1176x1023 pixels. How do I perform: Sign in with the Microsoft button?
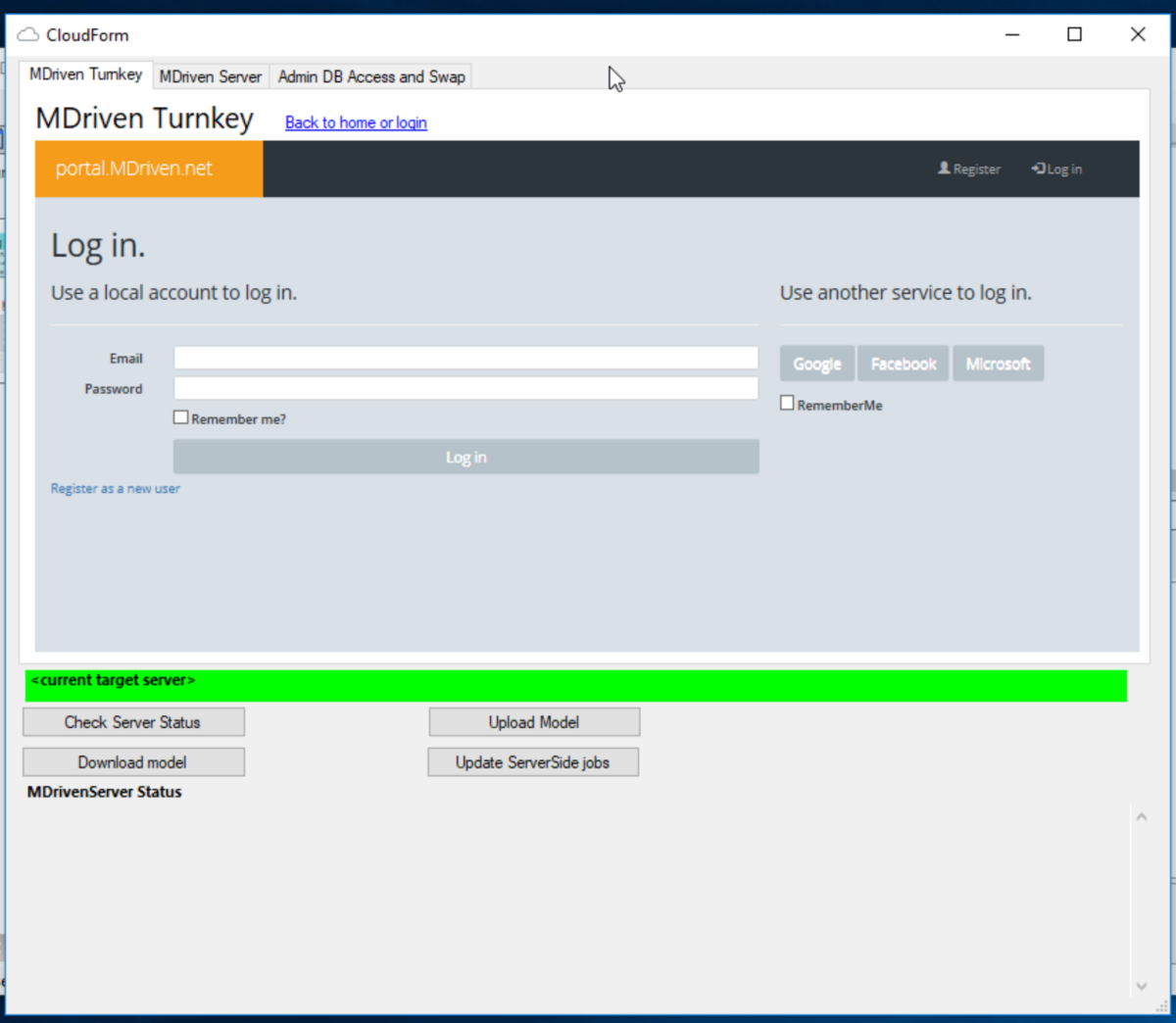point(998,364)
